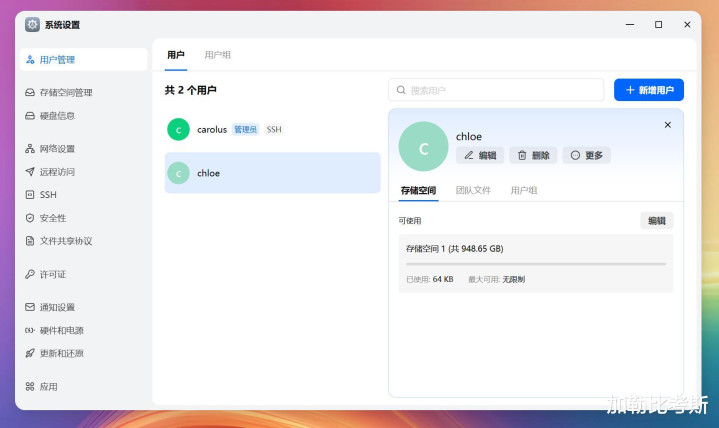Image resolution: width=719 pixels, height=428 pixels.
Task: Select the 用户组 tab in the chloe panel
Action: 524,190
